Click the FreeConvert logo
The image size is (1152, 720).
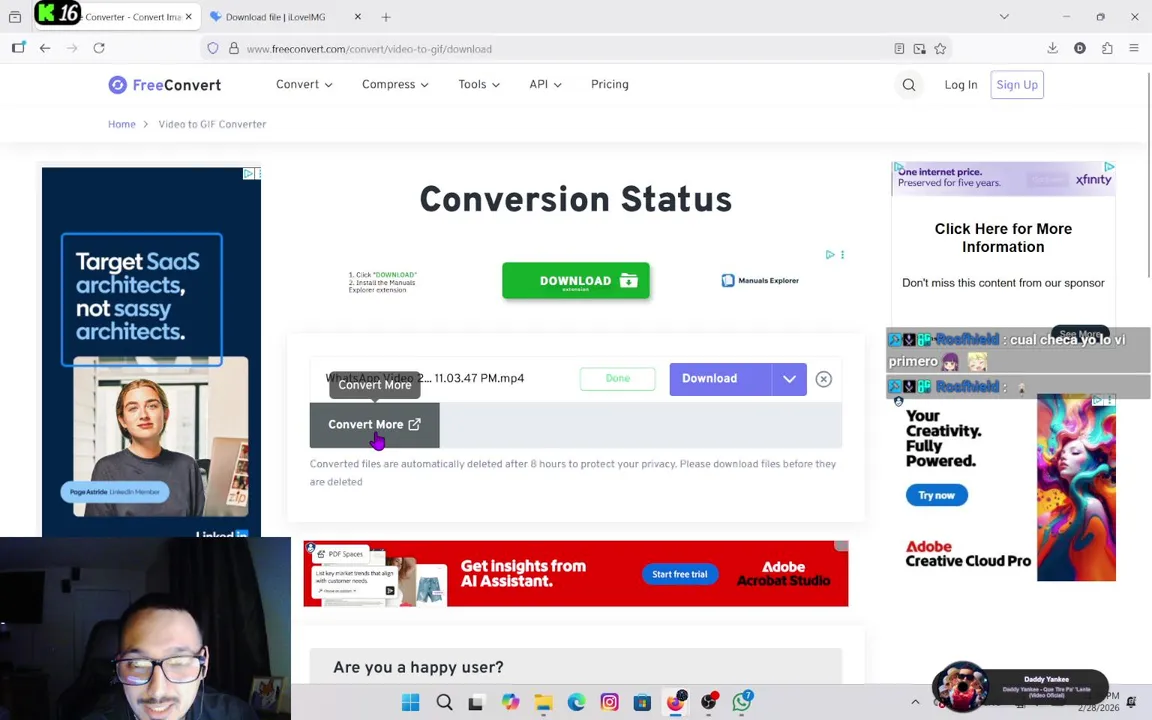165,85
